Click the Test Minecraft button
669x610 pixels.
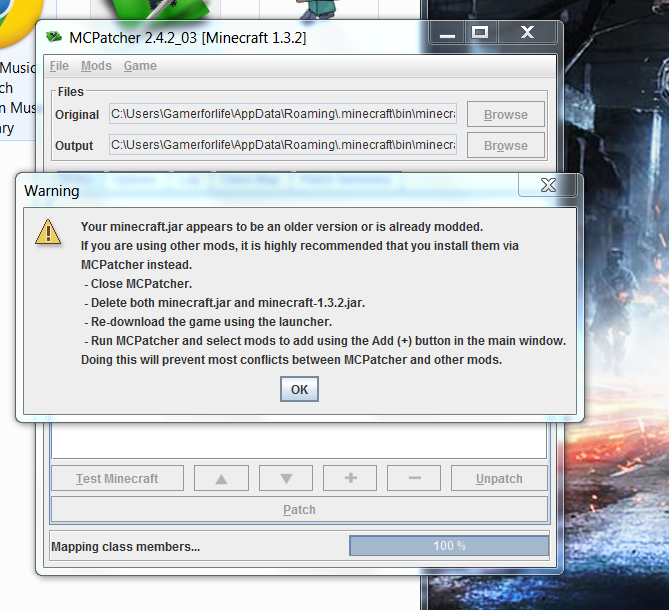point(117,478)
